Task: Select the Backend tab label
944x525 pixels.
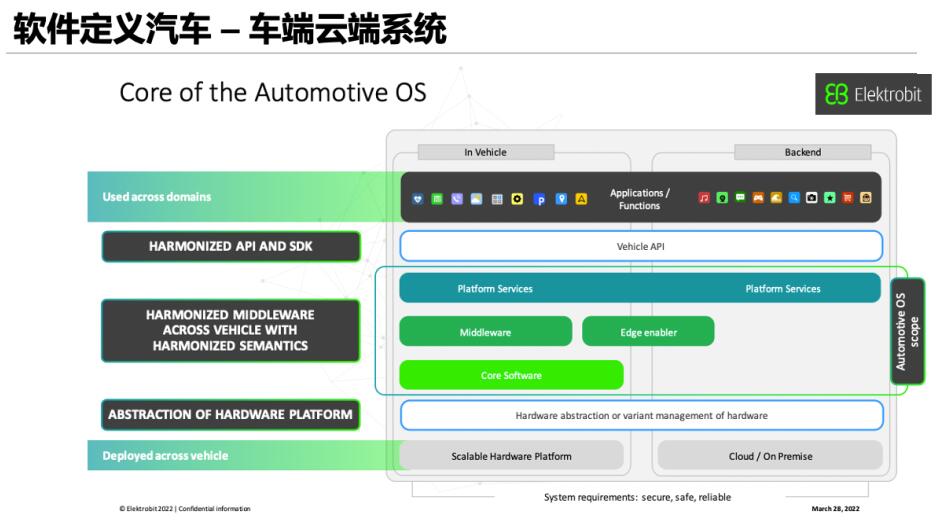Action: (x=802, y=152)
